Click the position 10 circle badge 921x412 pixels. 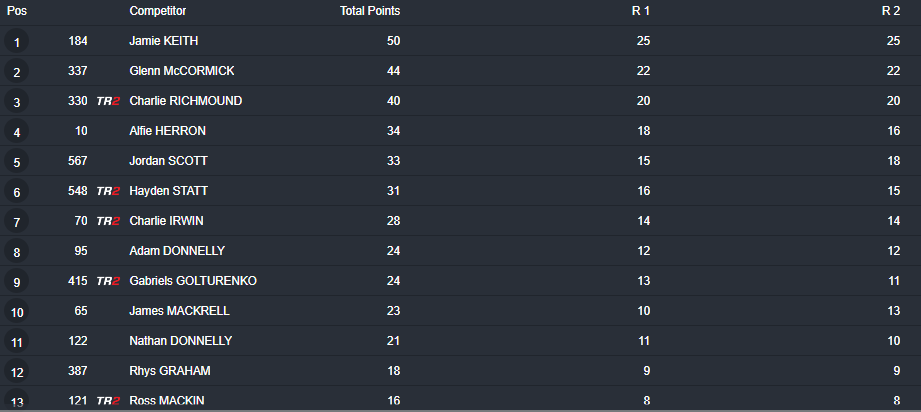(16, 311)
